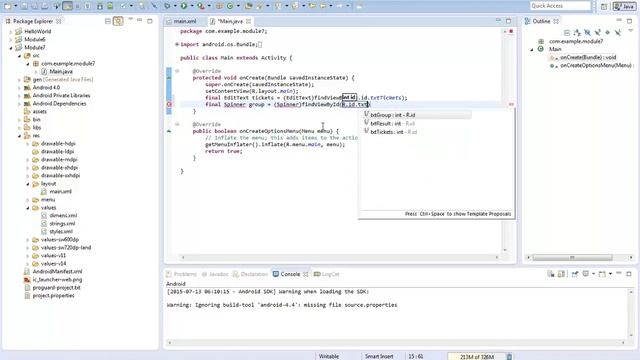Viewport: 640px width, 360px height.
Task: Open the Display Selected Console dropdown
Action: [593, 274]
